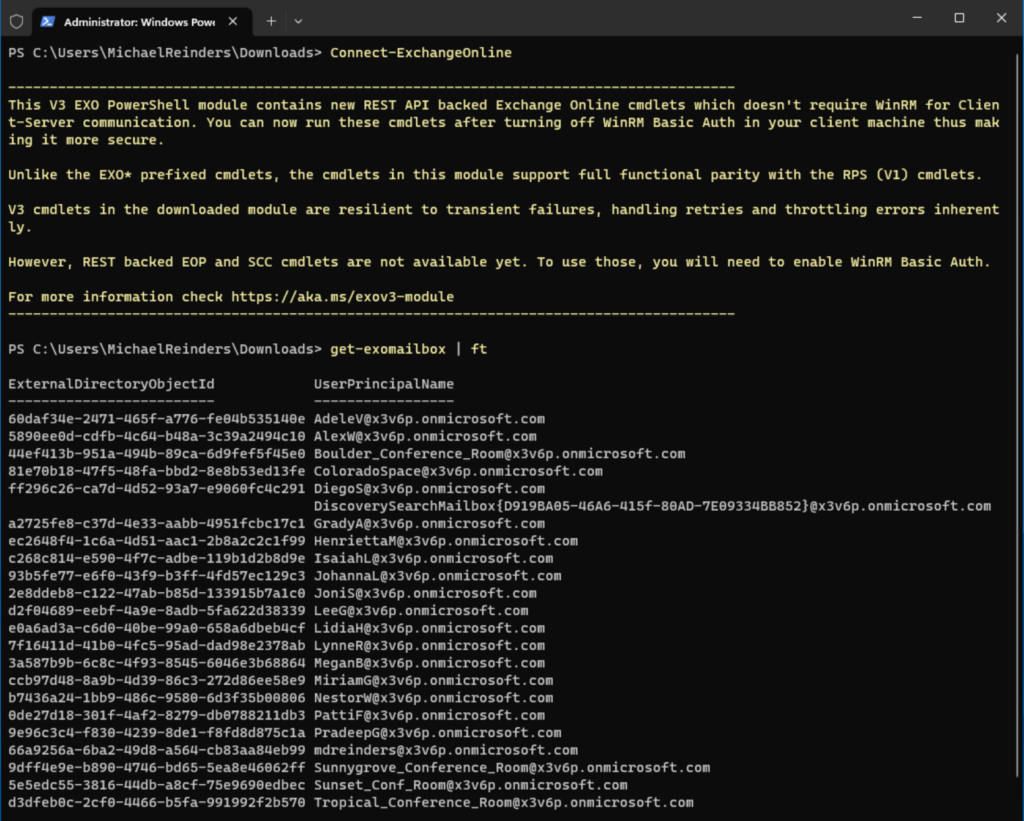Click object ID starting with 5e5edc55
1024x821 pixels.
click(157, 784)
